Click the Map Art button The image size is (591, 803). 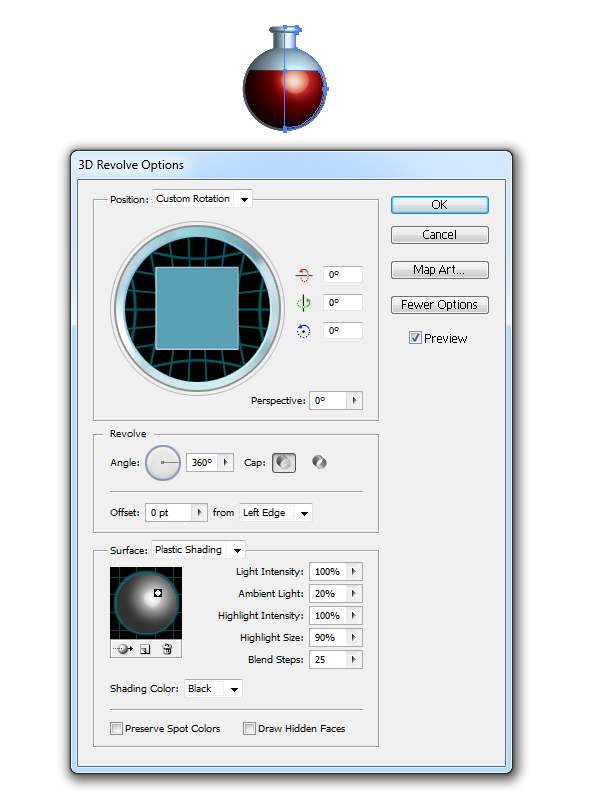tap(439, 270)
